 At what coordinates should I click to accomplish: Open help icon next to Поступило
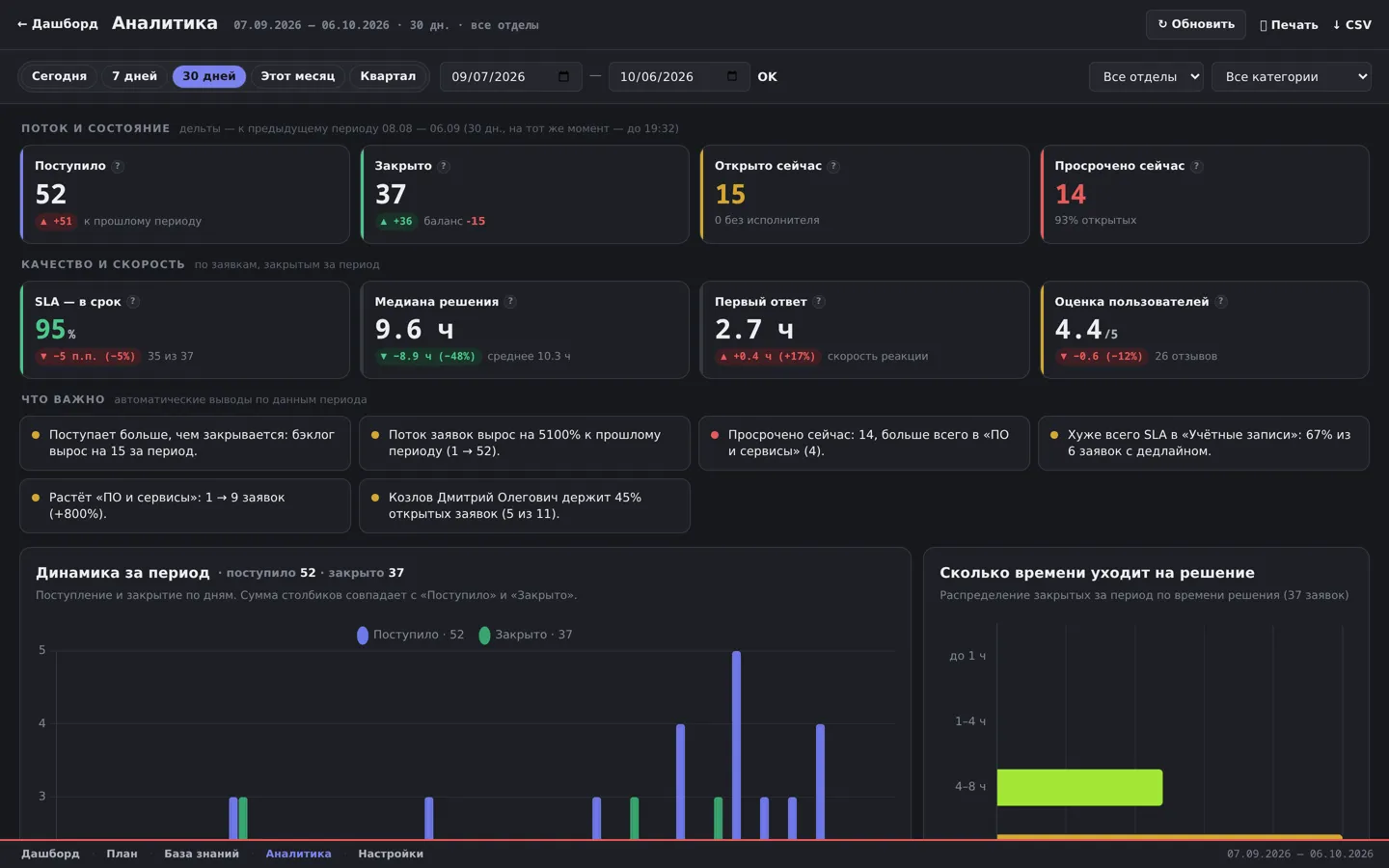(118, 166)
